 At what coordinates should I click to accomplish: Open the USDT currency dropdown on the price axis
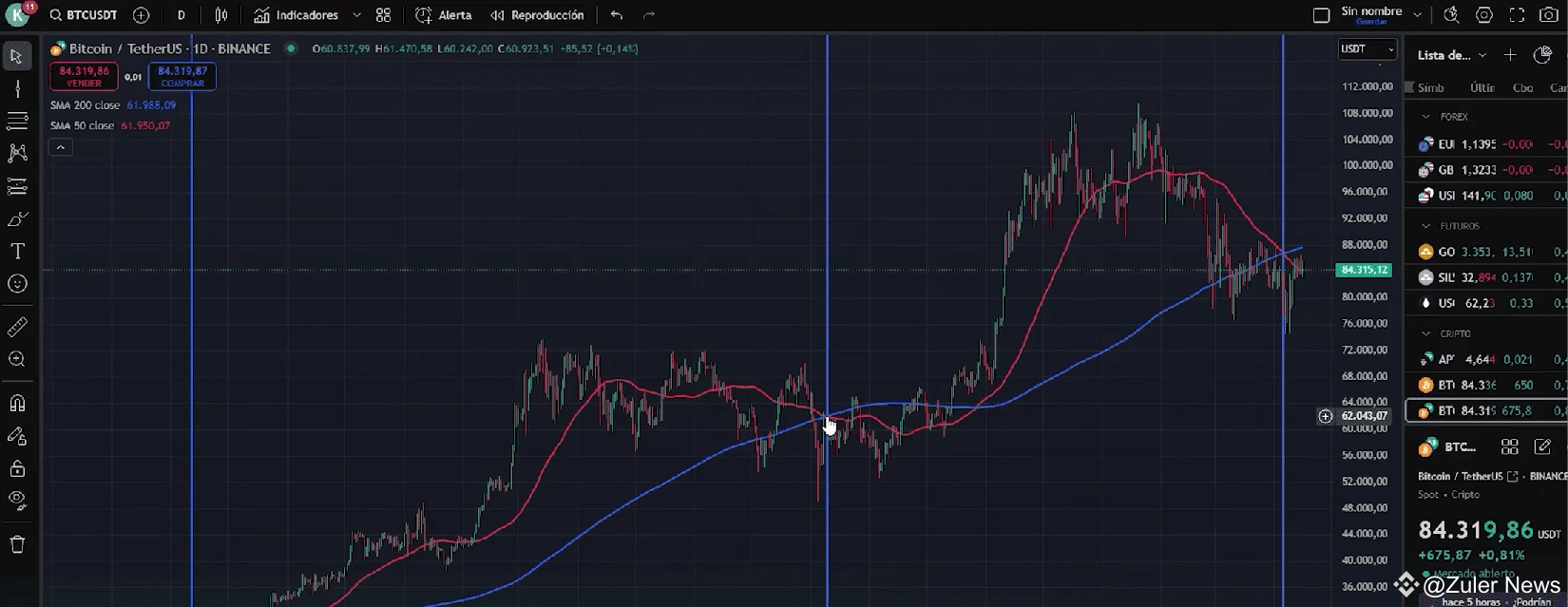click(x=1367, y=49)
